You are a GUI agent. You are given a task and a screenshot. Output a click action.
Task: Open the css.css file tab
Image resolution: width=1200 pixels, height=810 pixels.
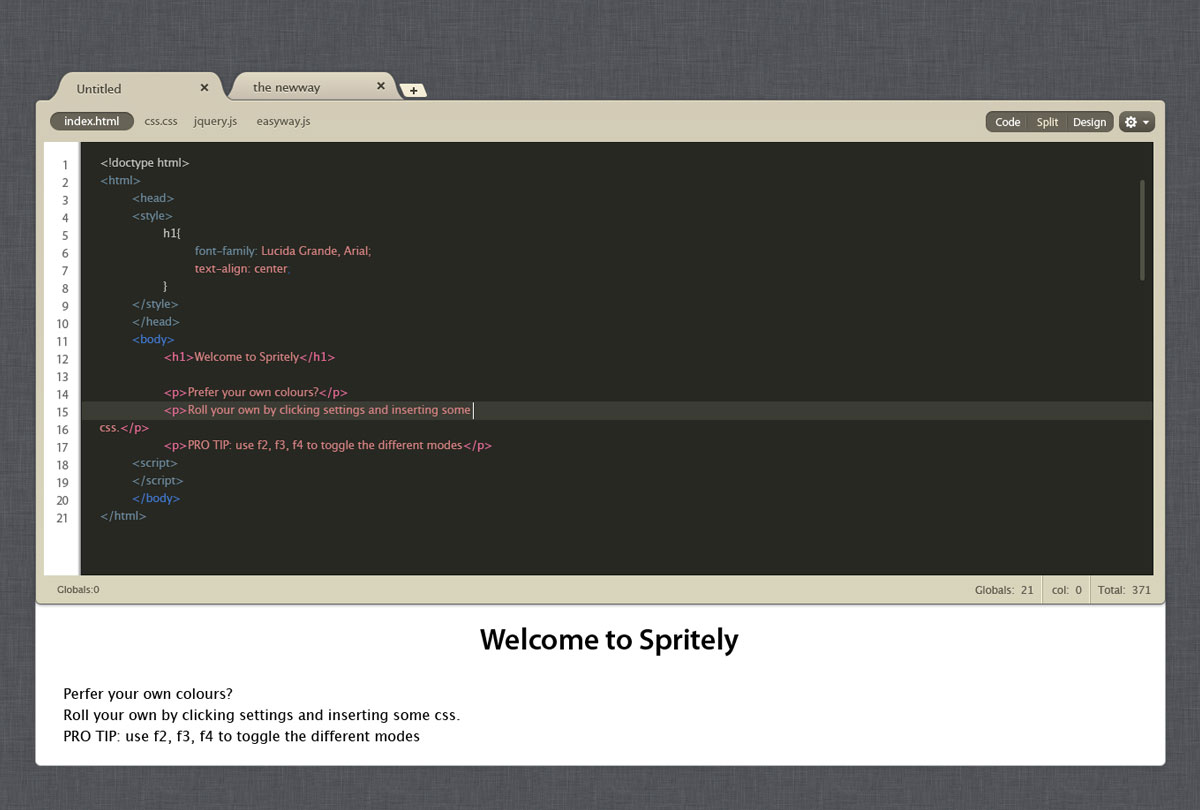coord(161,121)
